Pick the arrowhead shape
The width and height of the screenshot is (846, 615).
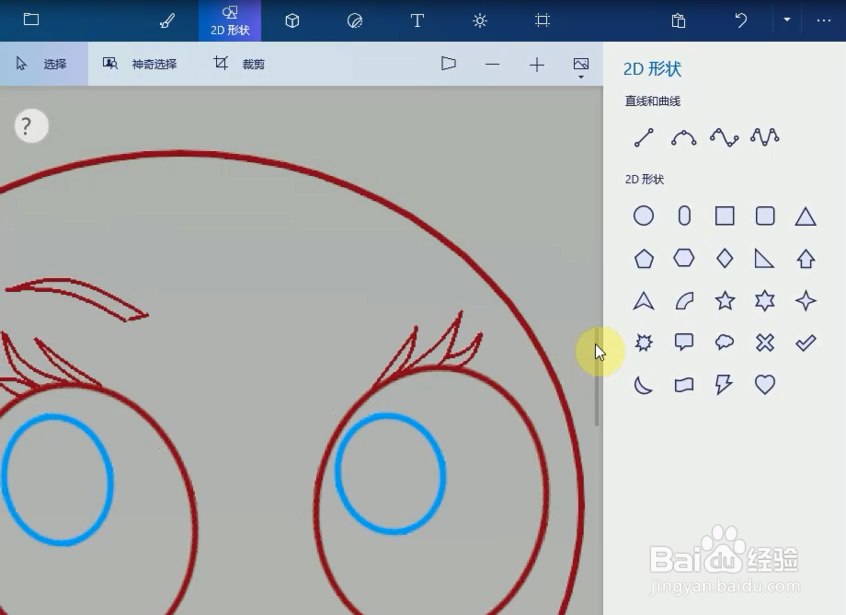(644, 300)
